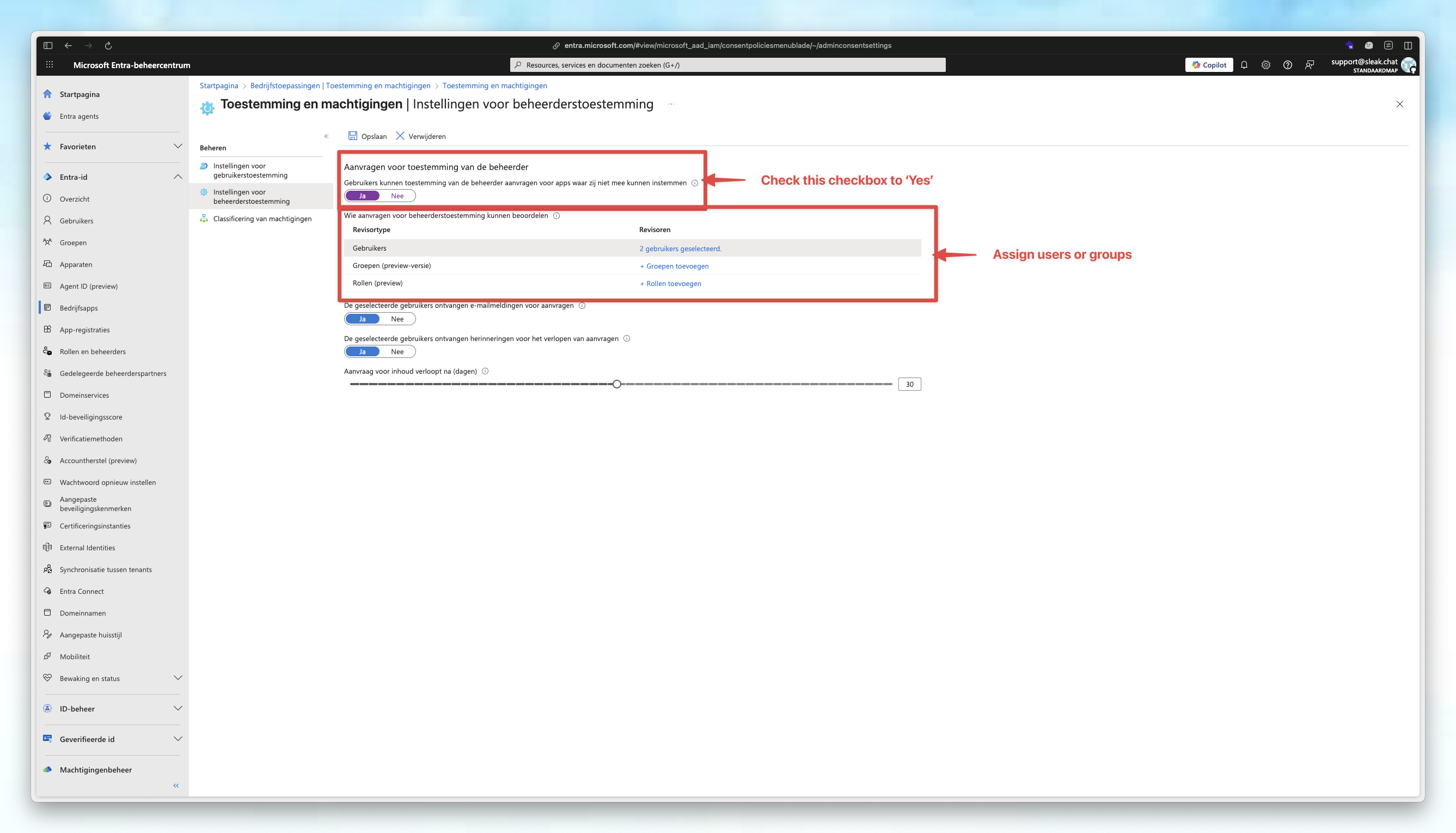The width and height of the screenshot is (1456, 833).
Task: Open the notifications bell
Action: click(x=1244, y=65)
